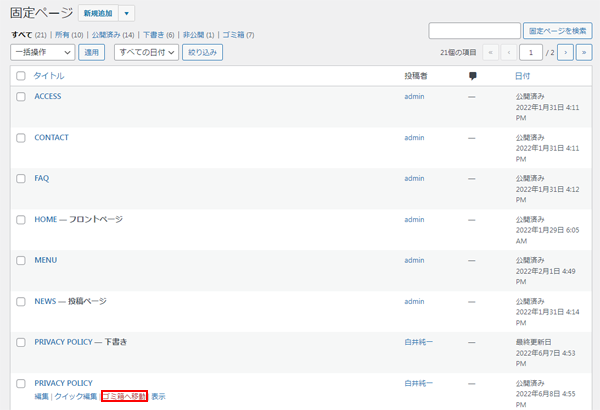The image size is (600, 410).
Task: Click 白井純一 author in draft PRIVACY POLICY row
Action: click(419, 342)
